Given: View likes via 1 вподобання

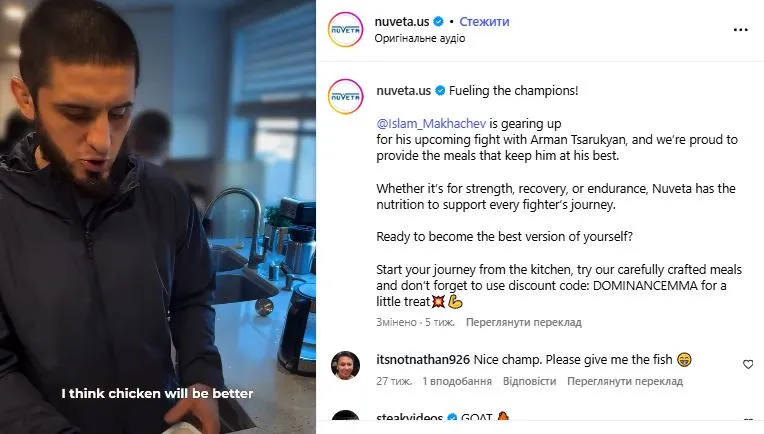Looking at the screenshot, I should click(457, 381).
